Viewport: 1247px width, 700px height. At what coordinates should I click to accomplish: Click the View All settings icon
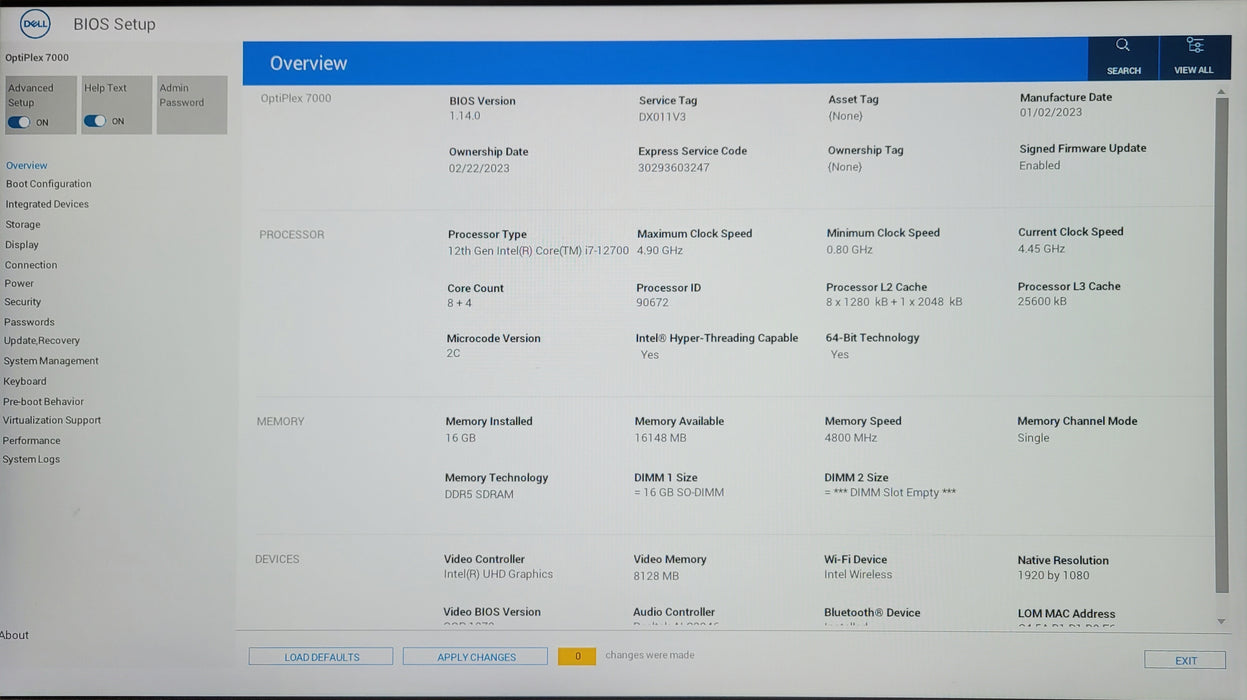tap(1194, 45)
